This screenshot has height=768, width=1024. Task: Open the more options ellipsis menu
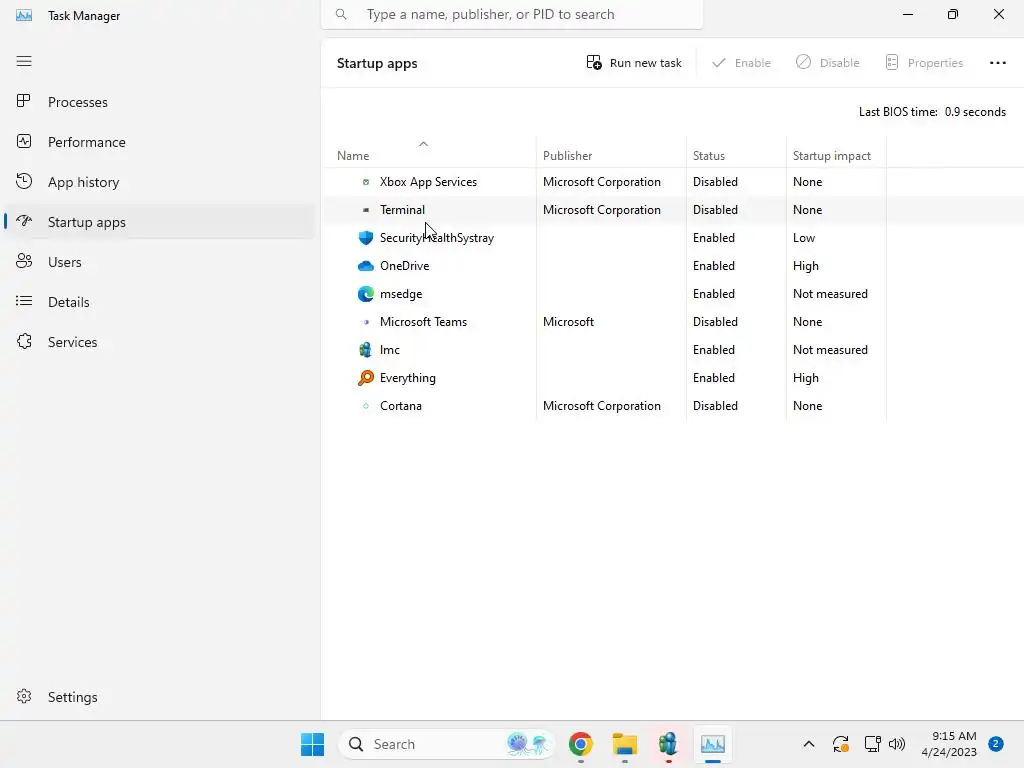997,63
